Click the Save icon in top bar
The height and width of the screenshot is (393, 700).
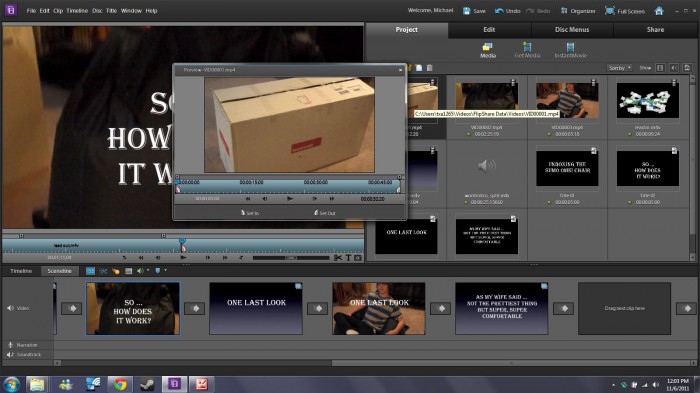tap(467, 11)
